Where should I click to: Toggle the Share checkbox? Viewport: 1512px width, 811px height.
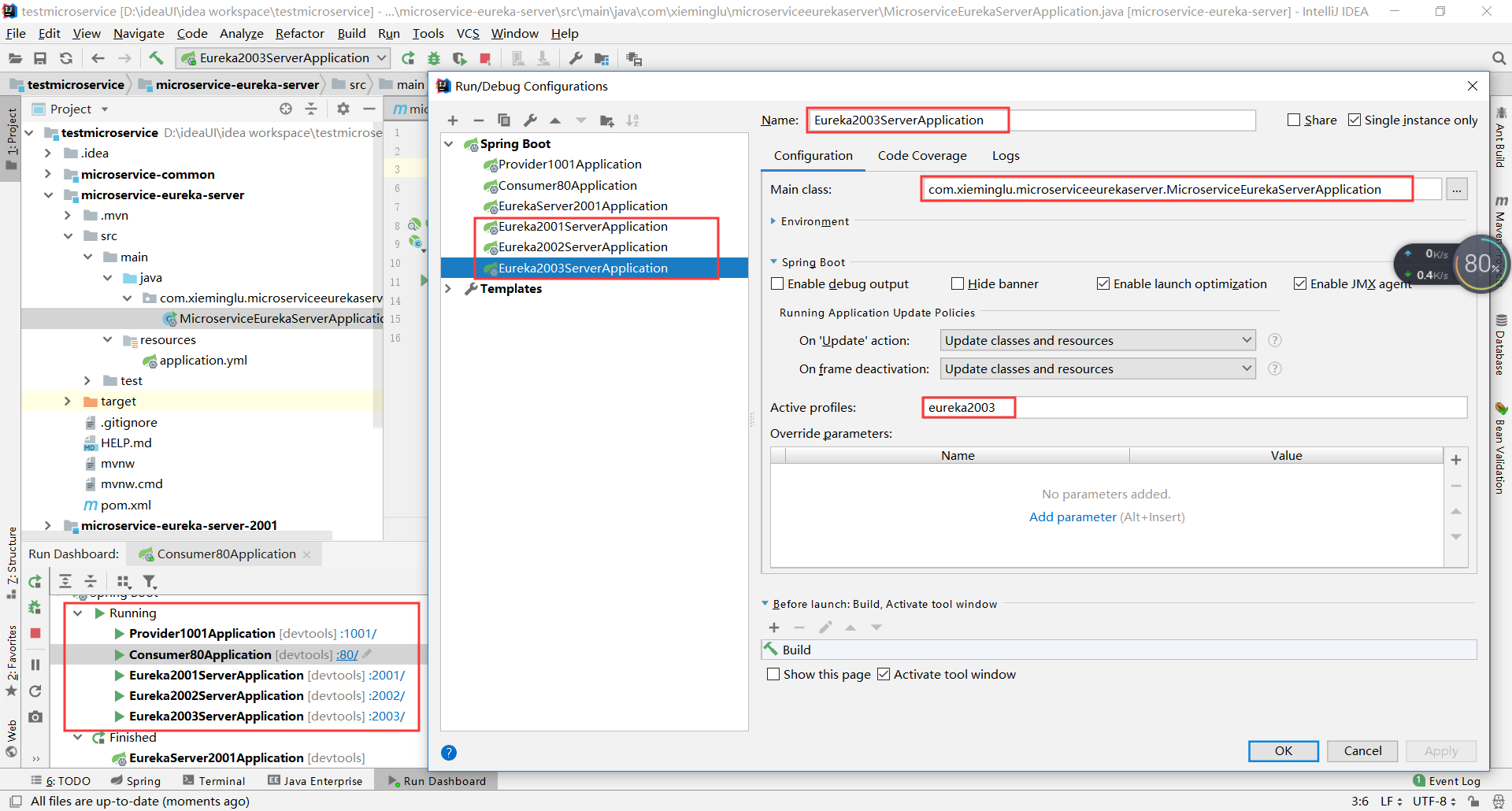pyautogui.click(x=1293, y=120)
